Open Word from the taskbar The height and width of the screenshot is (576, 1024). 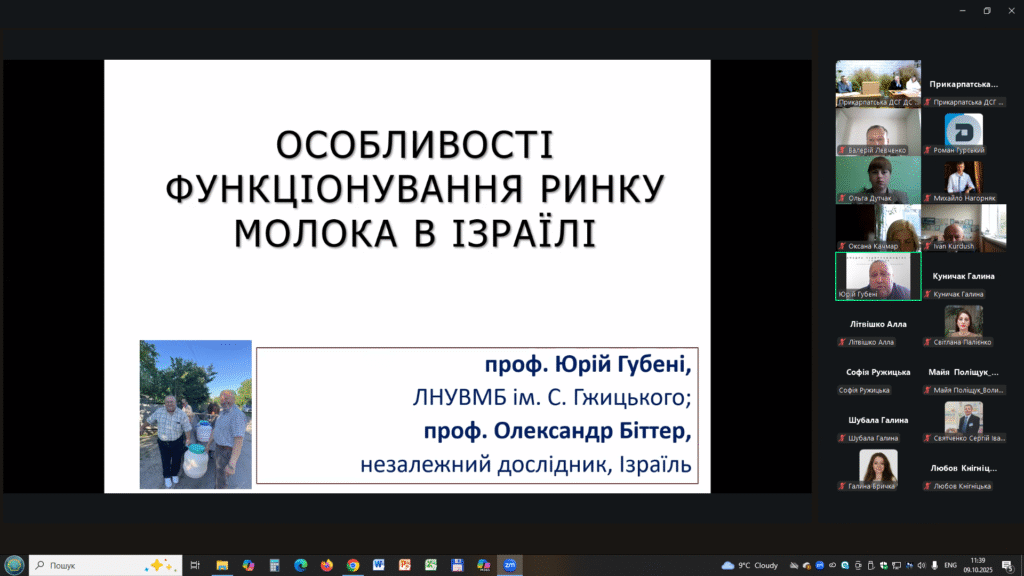pos(379,565)
